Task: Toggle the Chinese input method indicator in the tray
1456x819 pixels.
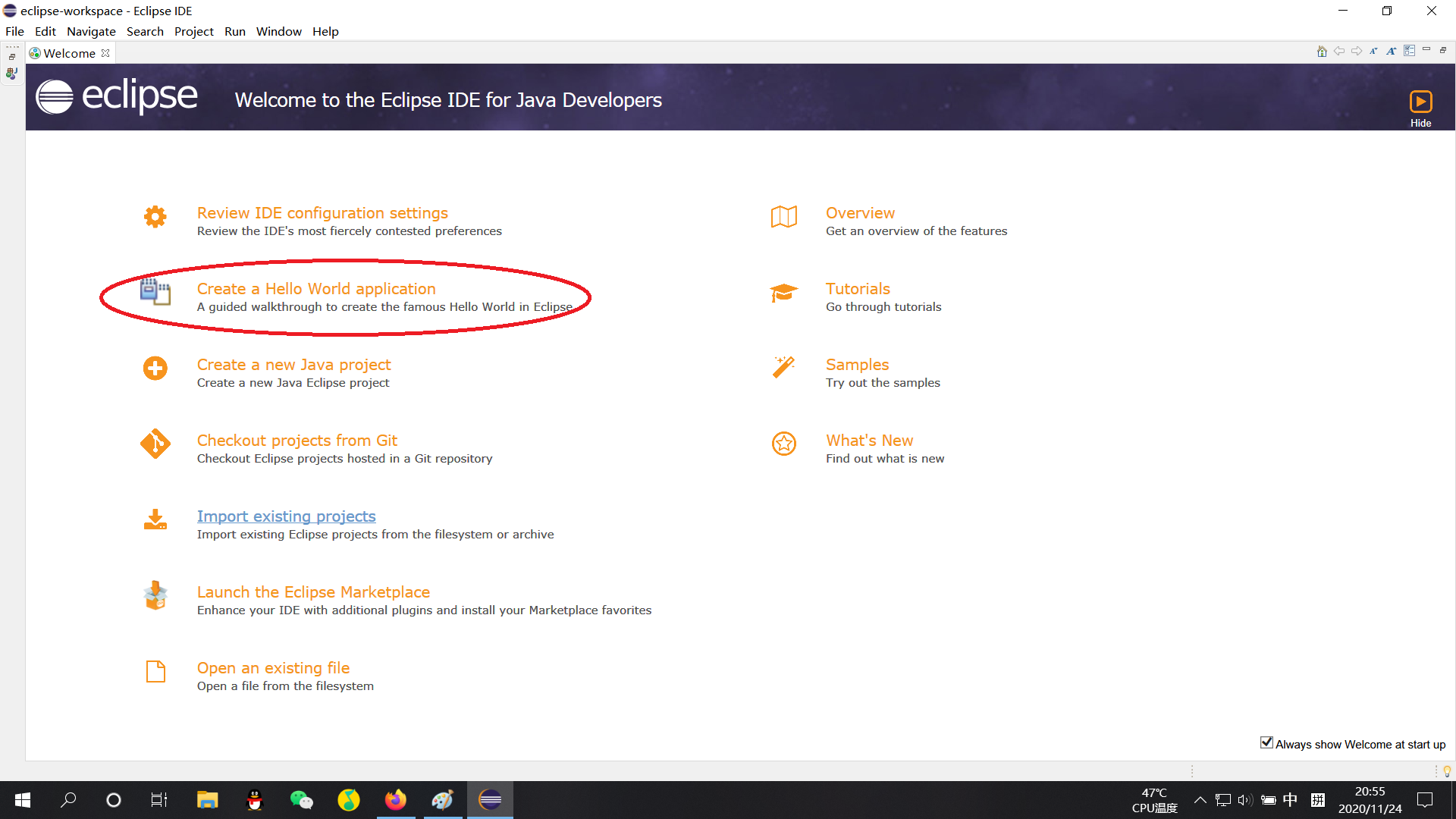Action: 1290,800
